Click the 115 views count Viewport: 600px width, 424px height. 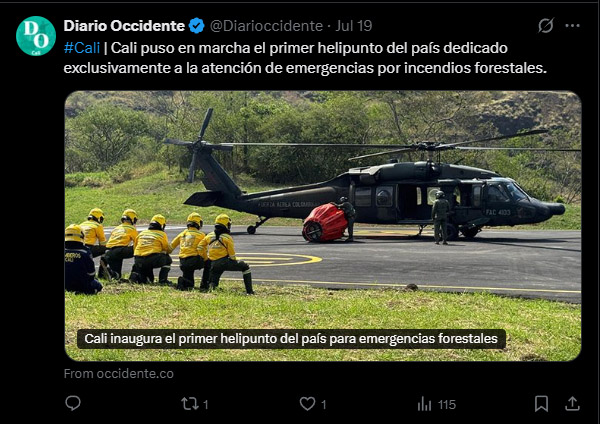pos(447,404)
